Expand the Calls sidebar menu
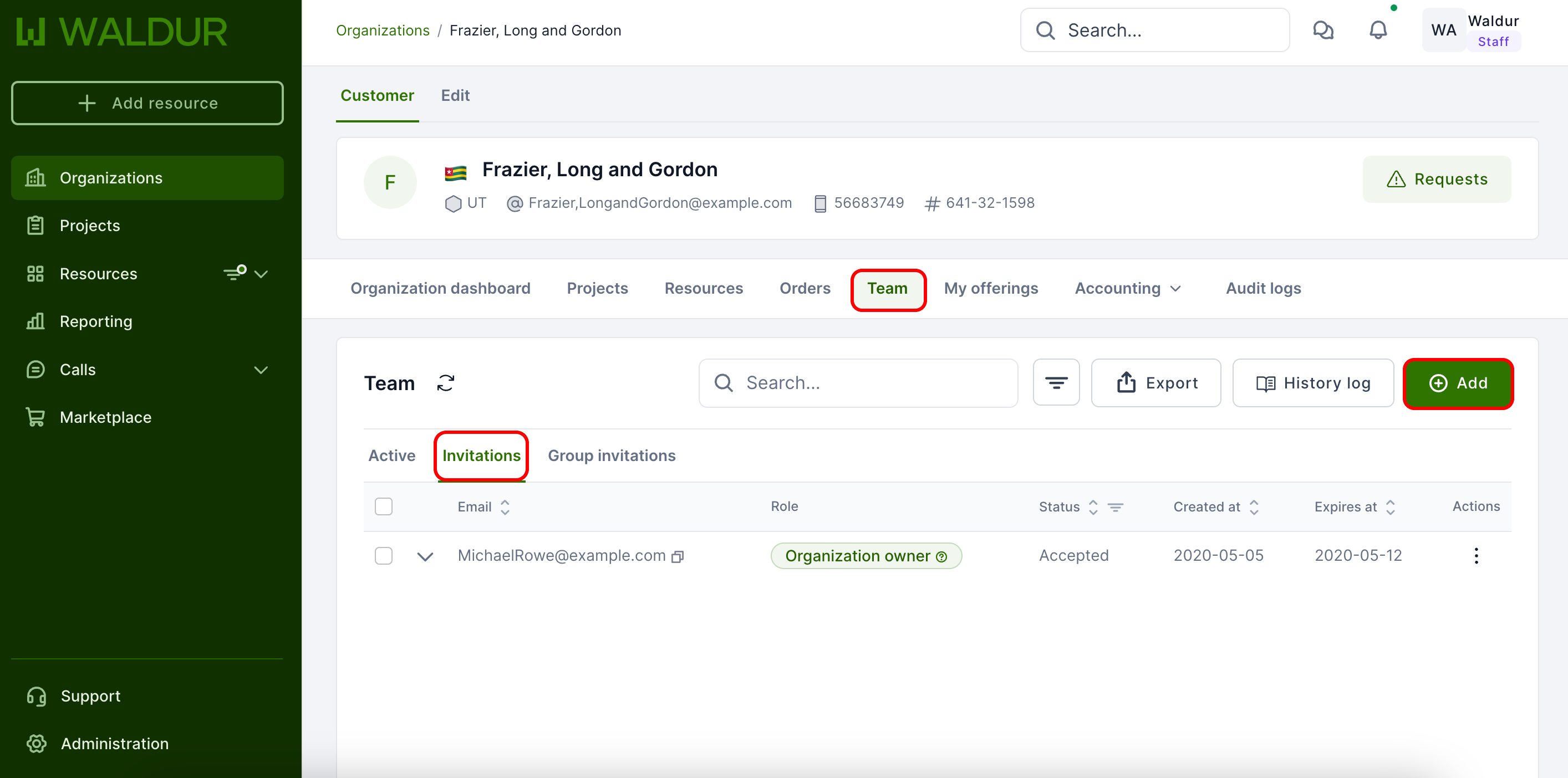Image resolution: width=1568 pixels, height=778 pixels. 261,370
